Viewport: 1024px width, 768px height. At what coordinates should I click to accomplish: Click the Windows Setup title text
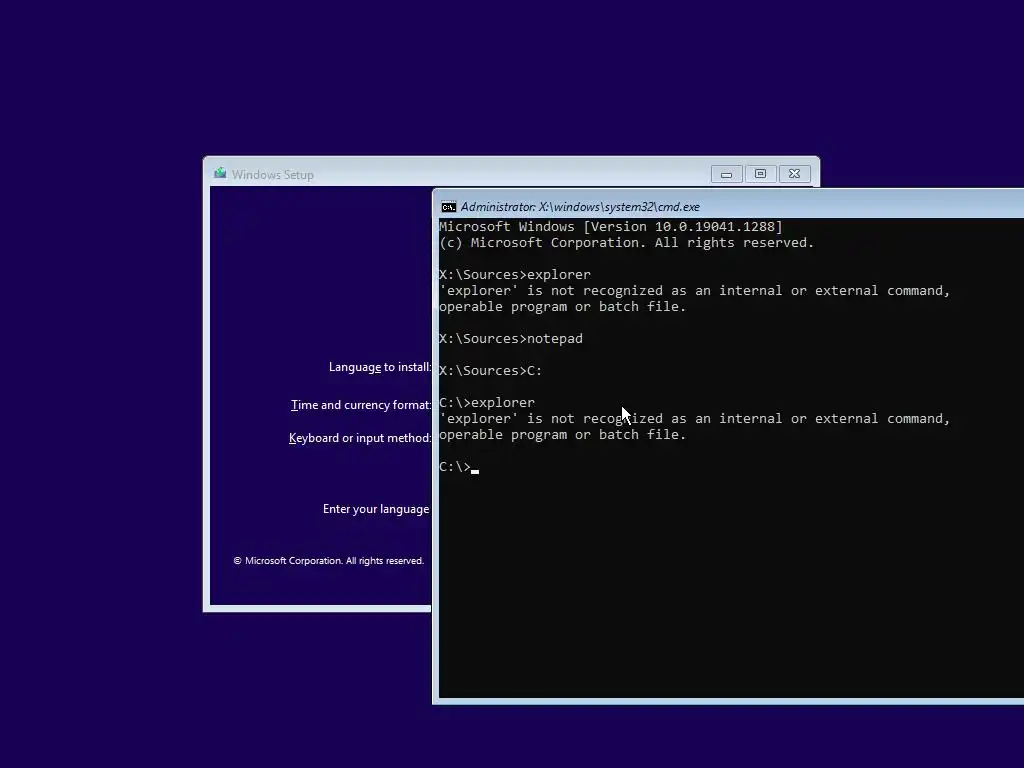tap(272, 174)
